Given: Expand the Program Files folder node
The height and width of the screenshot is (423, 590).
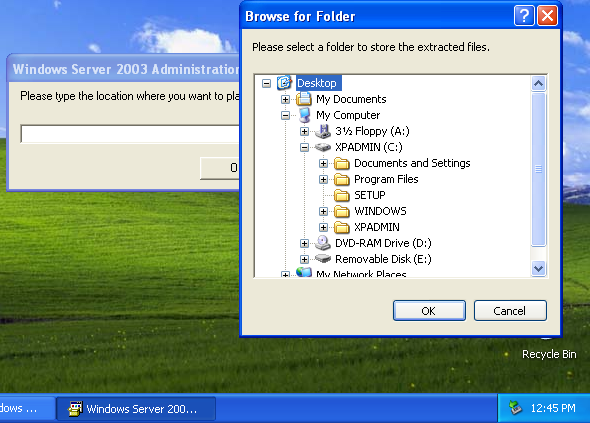Looking at the screenshot, I should click(x=323, y=179).
